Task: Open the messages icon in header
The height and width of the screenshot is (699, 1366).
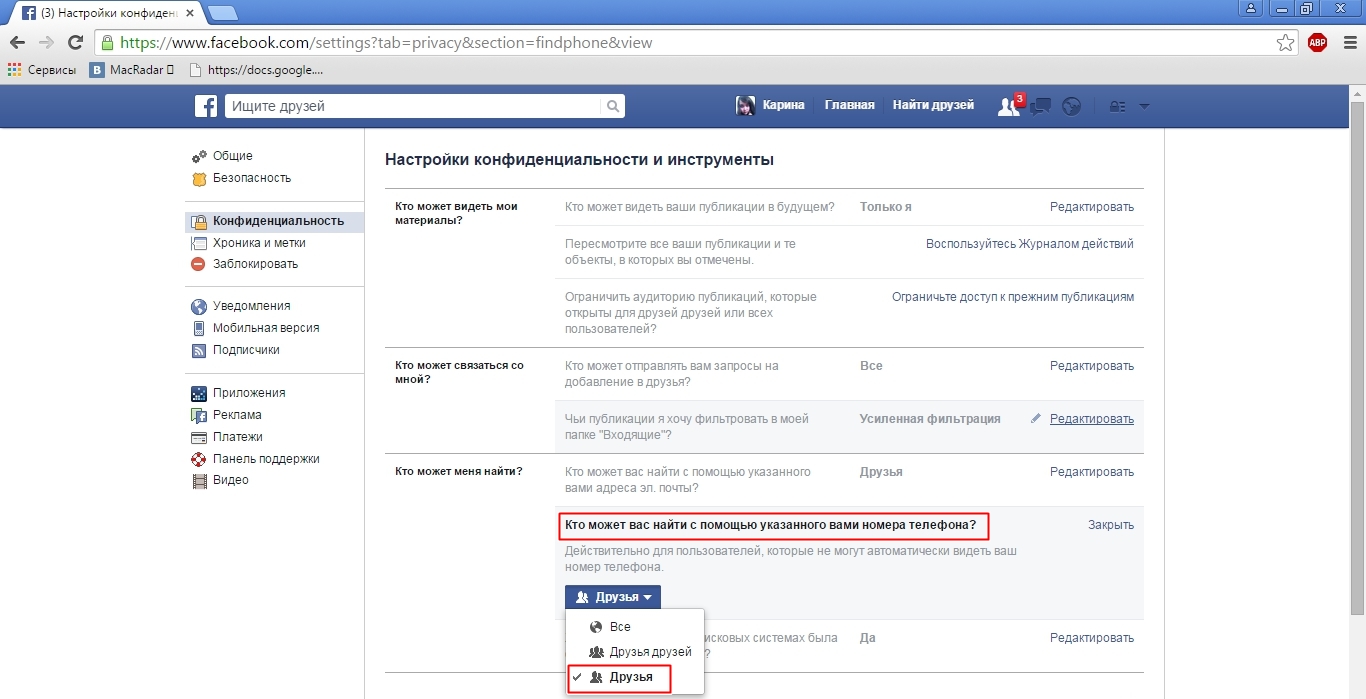Action: click(1040, 106)
